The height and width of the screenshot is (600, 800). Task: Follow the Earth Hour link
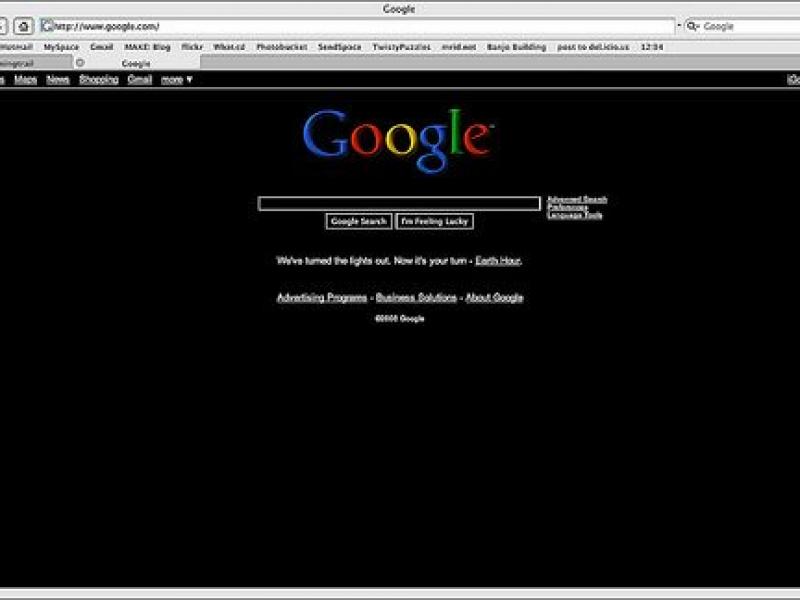tap(498, 261)
